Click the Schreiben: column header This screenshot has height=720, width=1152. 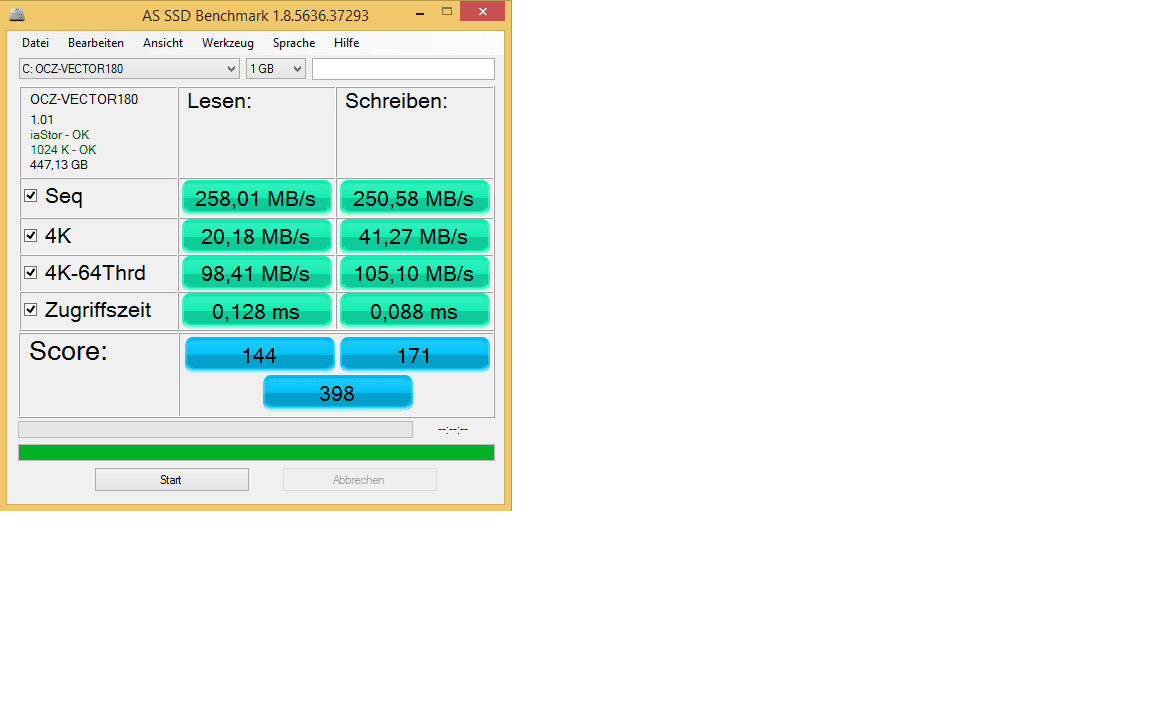coord(396,101)
